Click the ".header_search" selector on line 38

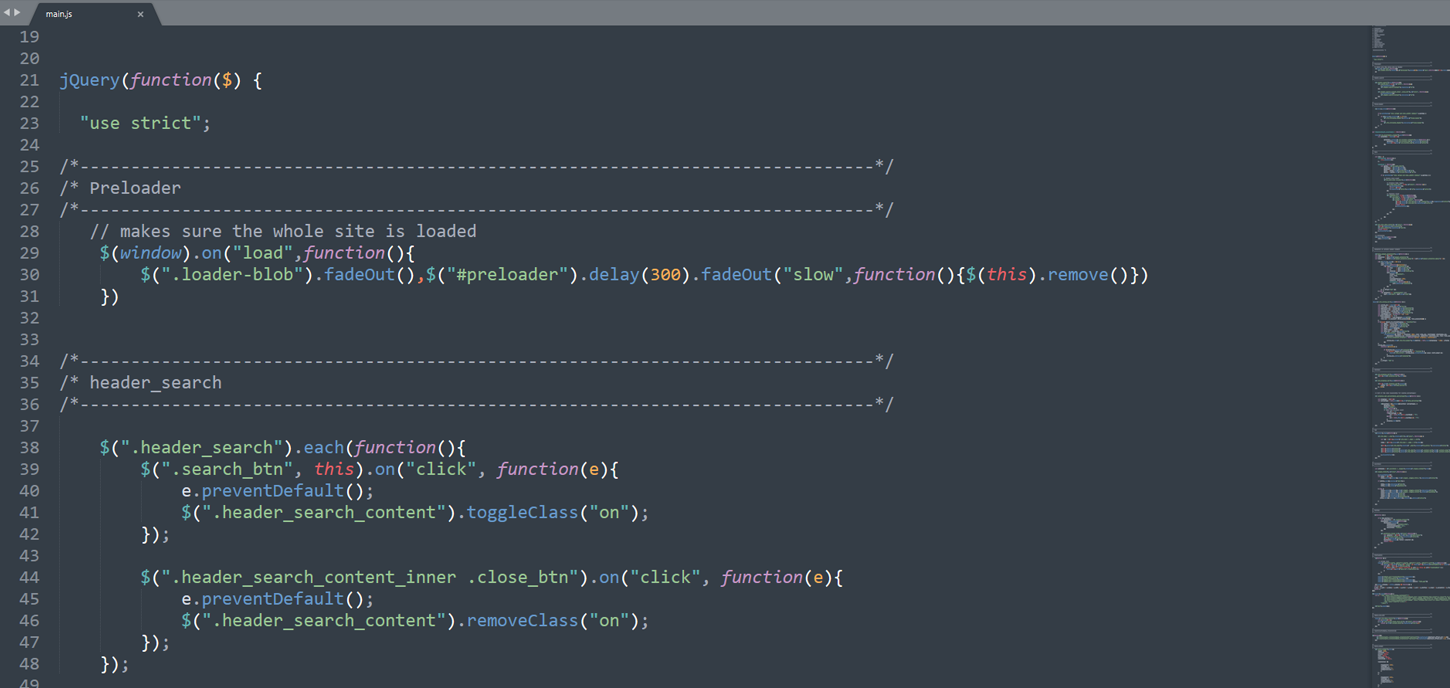pyautogui.click(x=202, y=447)
